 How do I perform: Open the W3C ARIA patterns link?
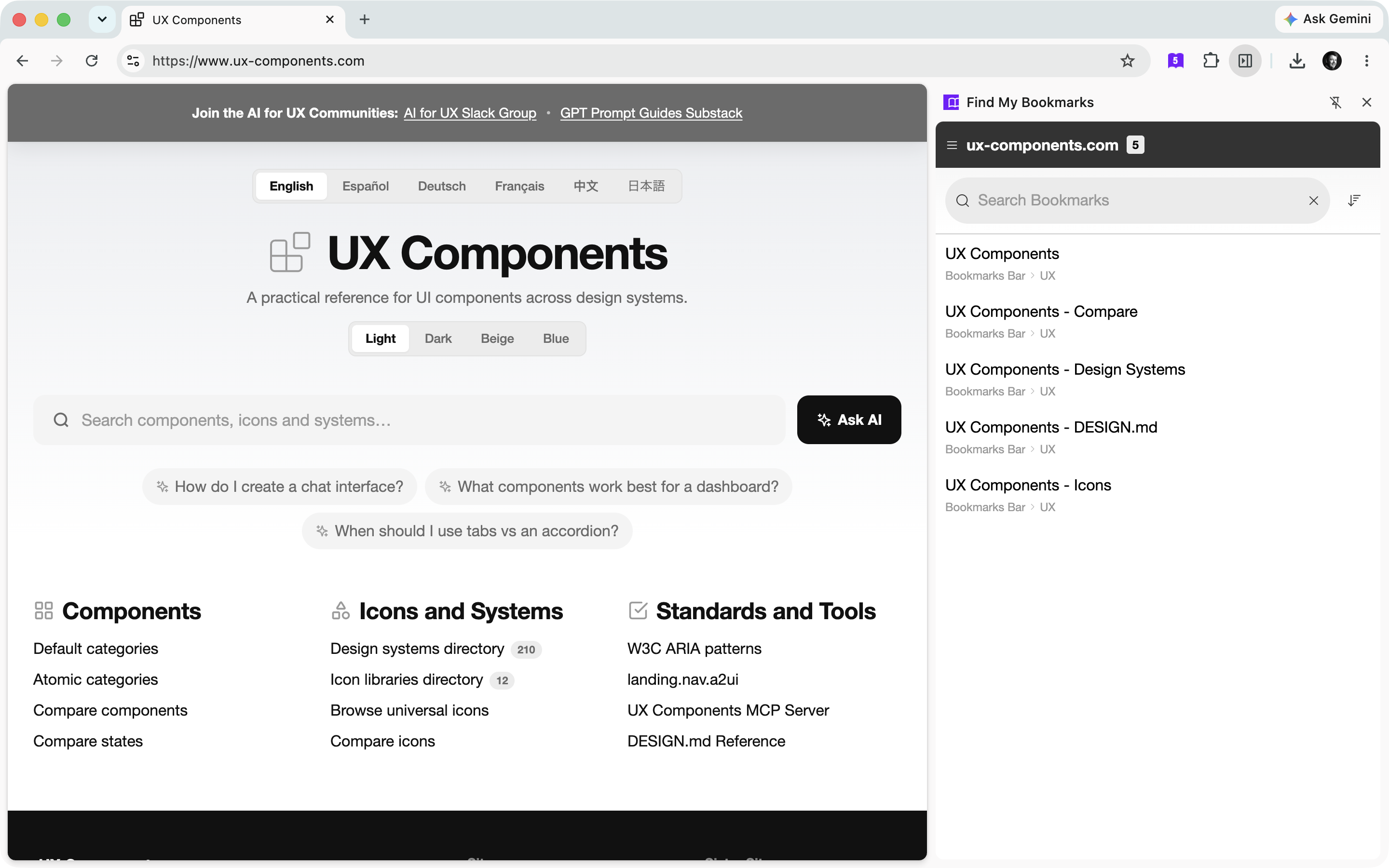tap(694, 649)
